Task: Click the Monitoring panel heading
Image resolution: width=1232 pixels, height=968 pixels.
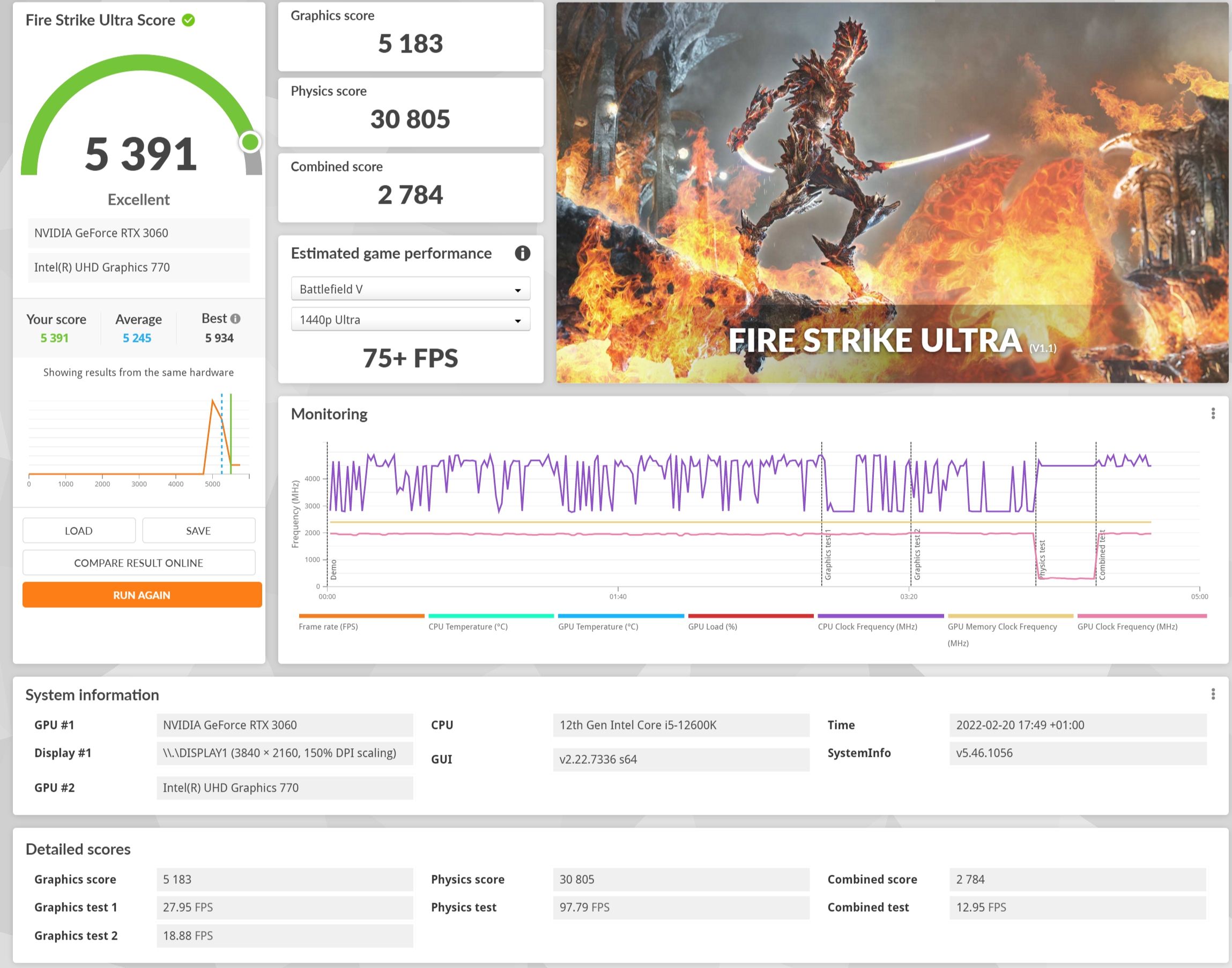Action: click(x=329, y=414)
